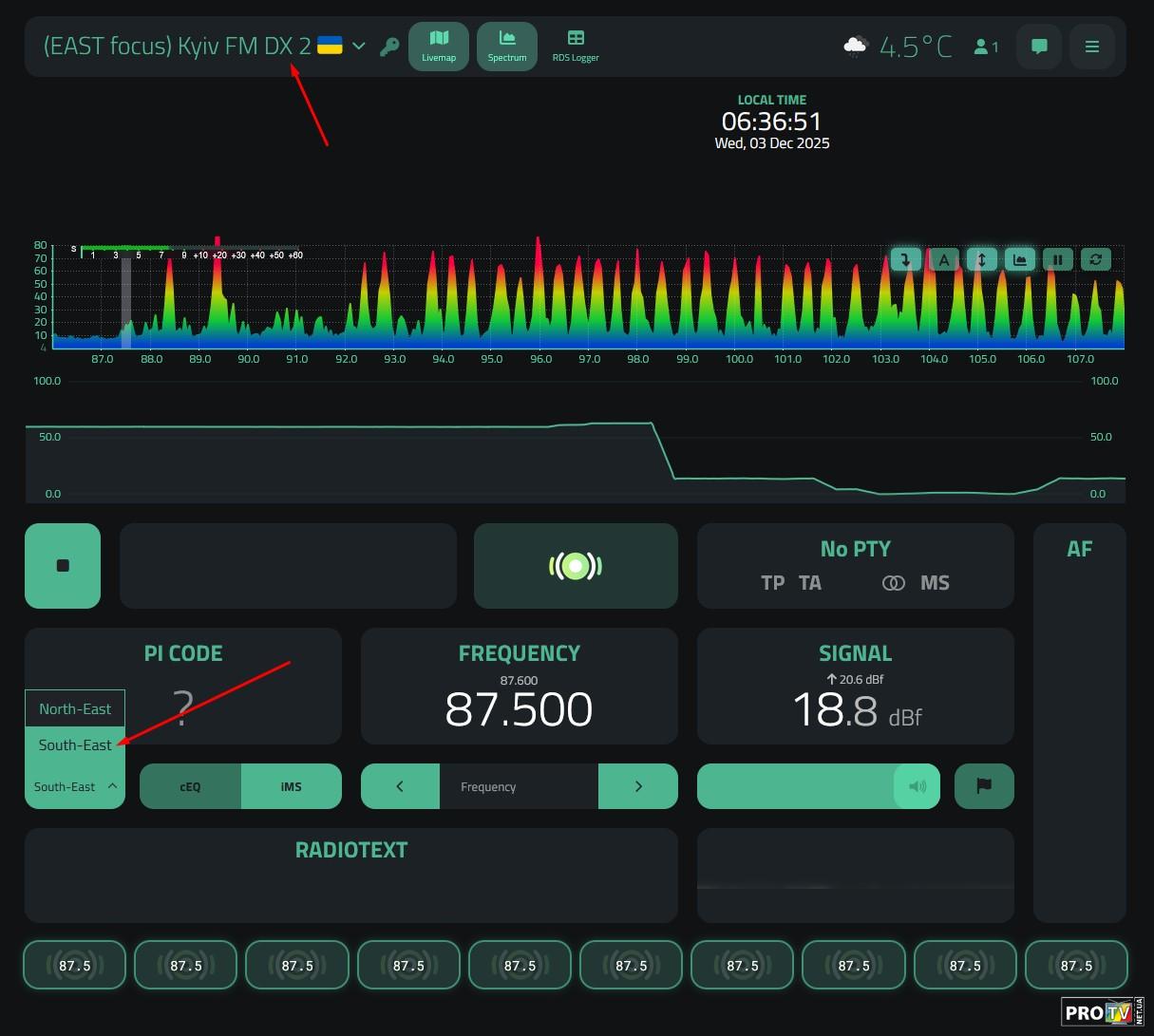Toggle the vertical arrows spectrum scale button
1154x1036 pixels.
pyautogui.click(x=981, y=259)
